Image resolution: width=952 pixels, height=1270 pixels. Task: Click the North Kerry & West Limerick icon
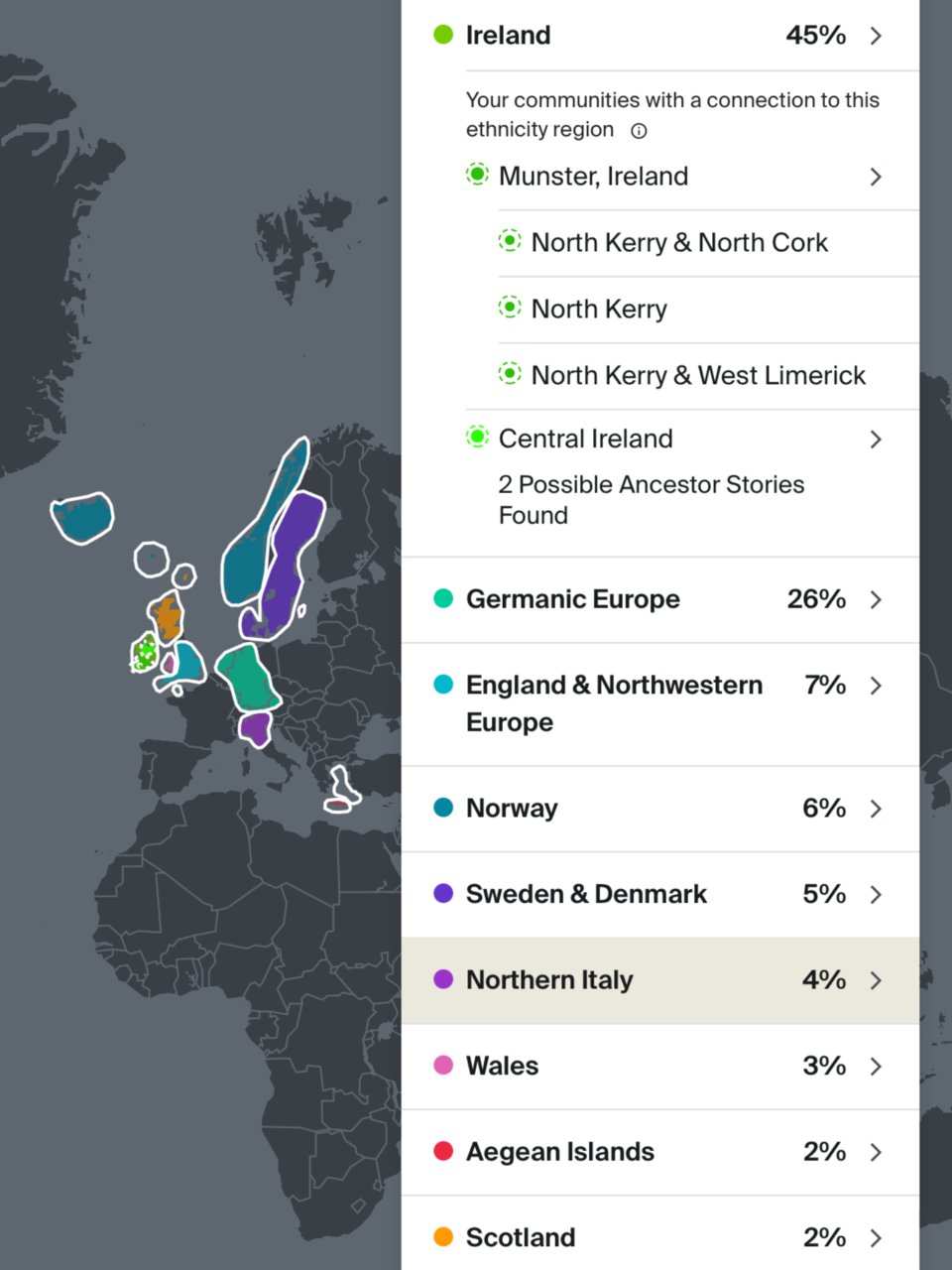510,374
